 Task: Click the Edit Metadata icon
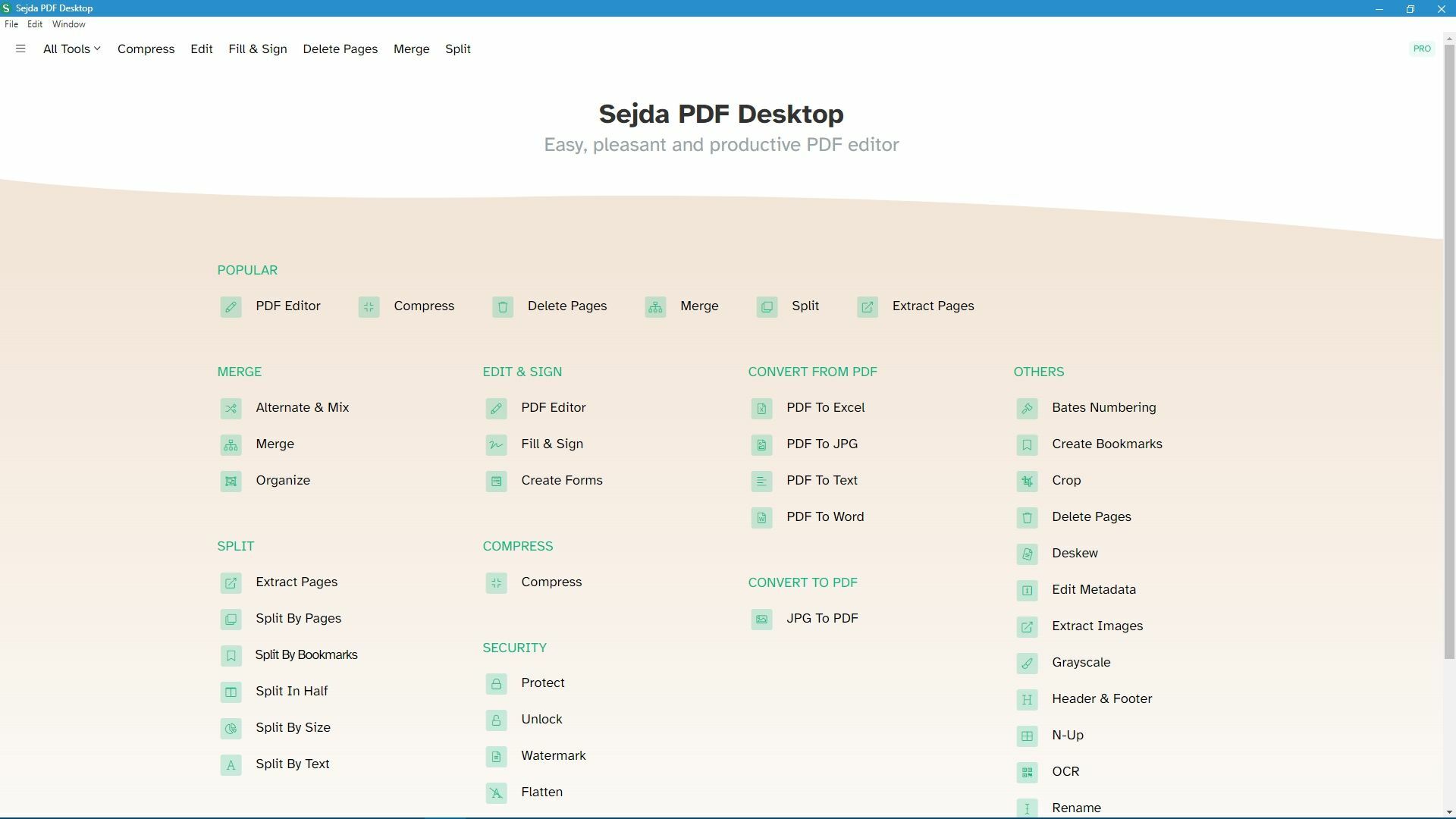(1028, 591)
